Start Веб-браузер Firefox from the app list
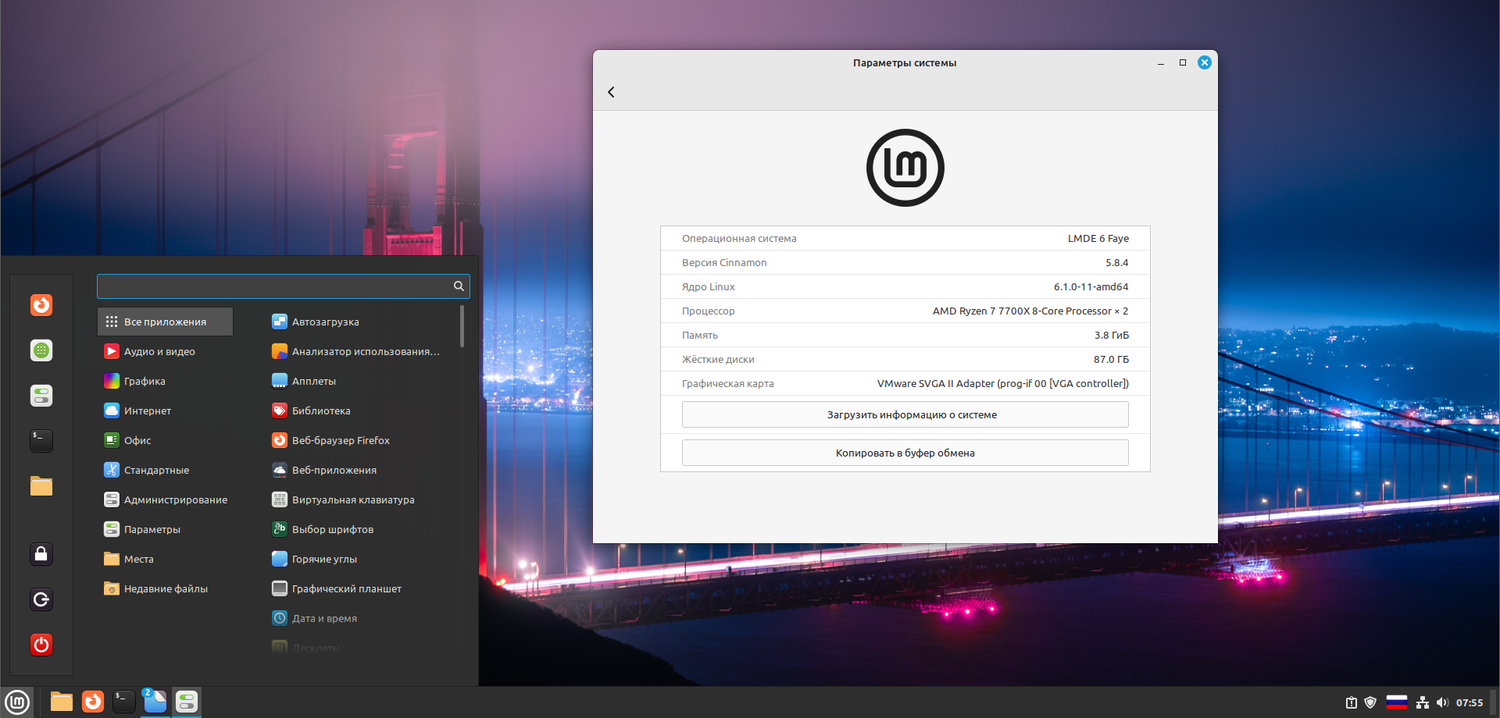1500x718 pixels. 355,440
